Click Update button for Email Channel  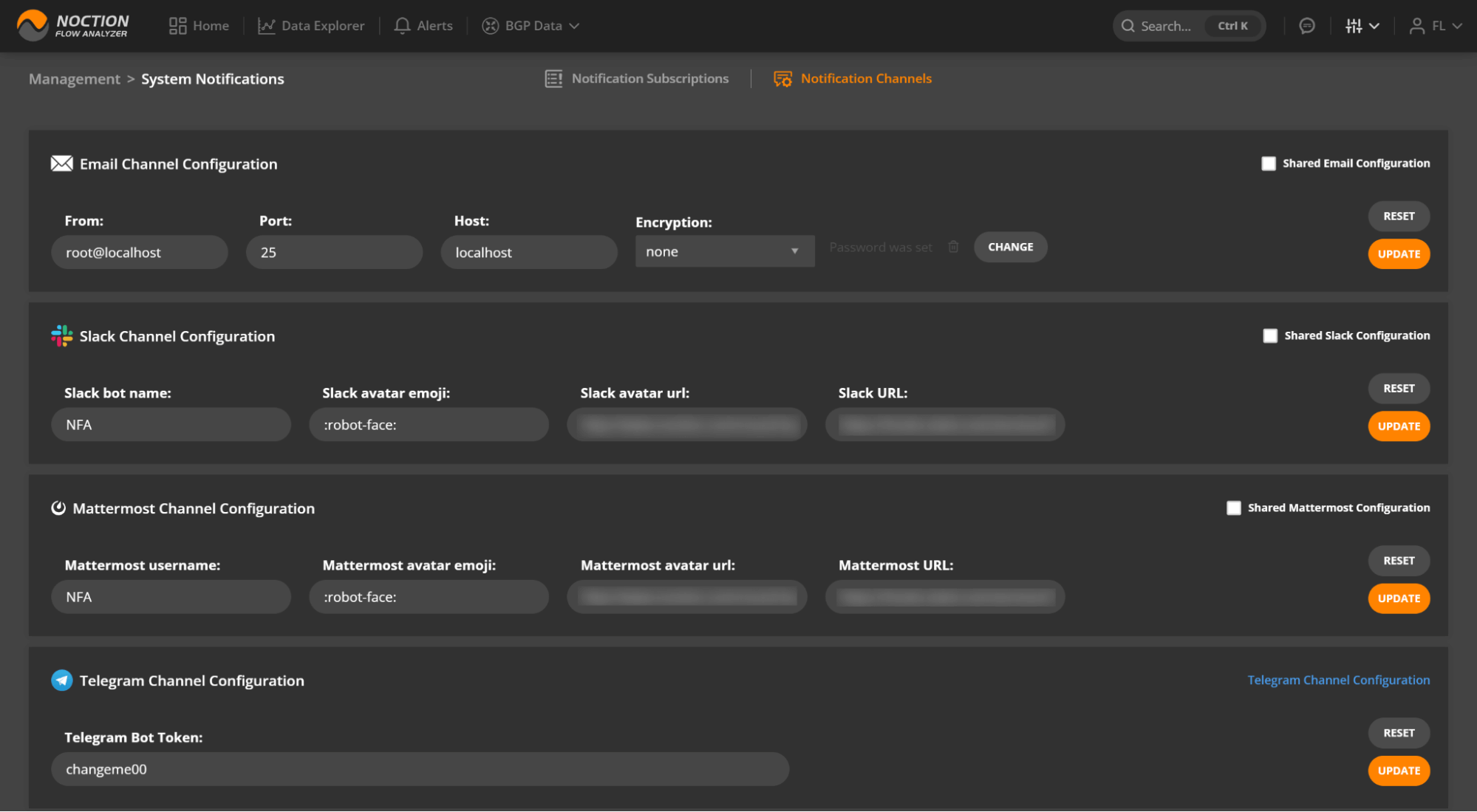(x=1398, y=253)
